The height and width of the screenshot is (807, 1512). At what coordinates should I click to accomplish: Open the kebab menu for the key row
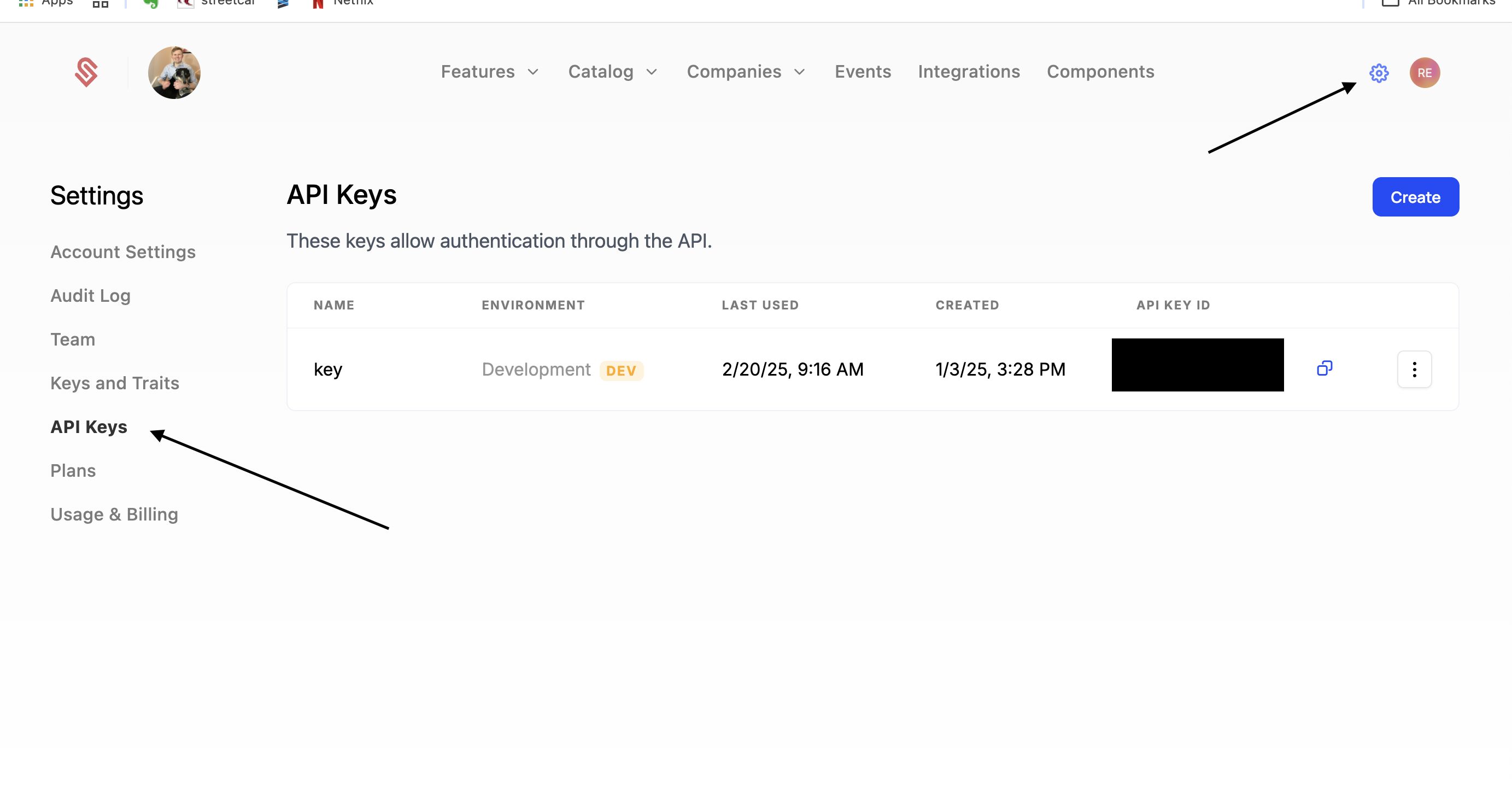pos(1415,369)
